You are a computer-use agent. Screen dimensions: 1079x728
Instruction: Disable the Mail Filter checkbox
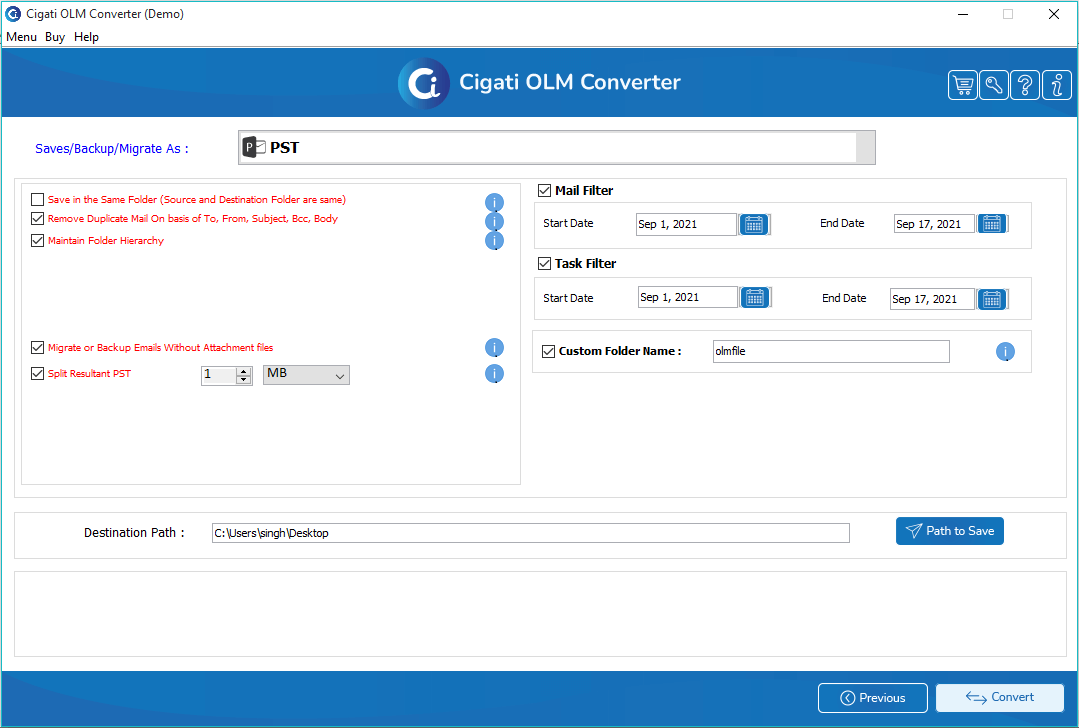click(x=544, y=191)
